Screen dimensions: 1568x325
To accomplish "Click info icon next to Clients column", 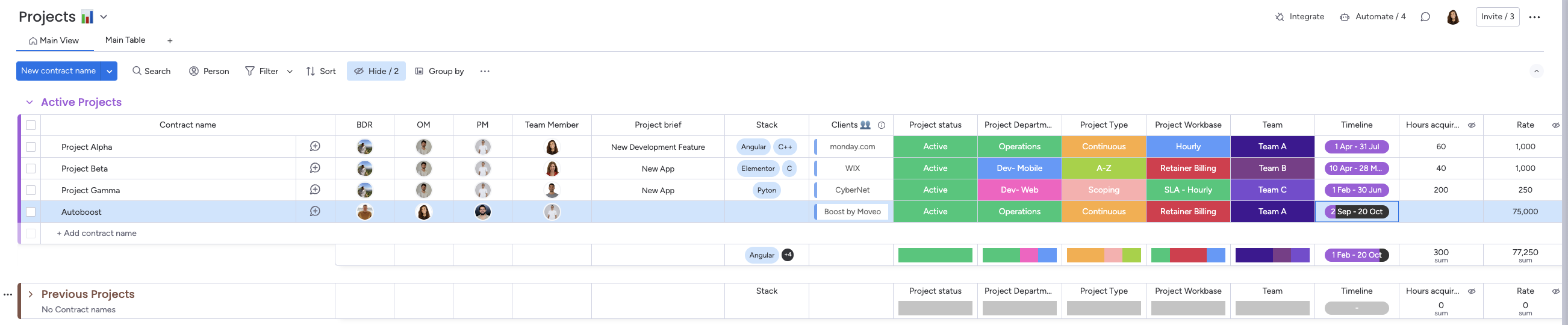I will [882, 125].
